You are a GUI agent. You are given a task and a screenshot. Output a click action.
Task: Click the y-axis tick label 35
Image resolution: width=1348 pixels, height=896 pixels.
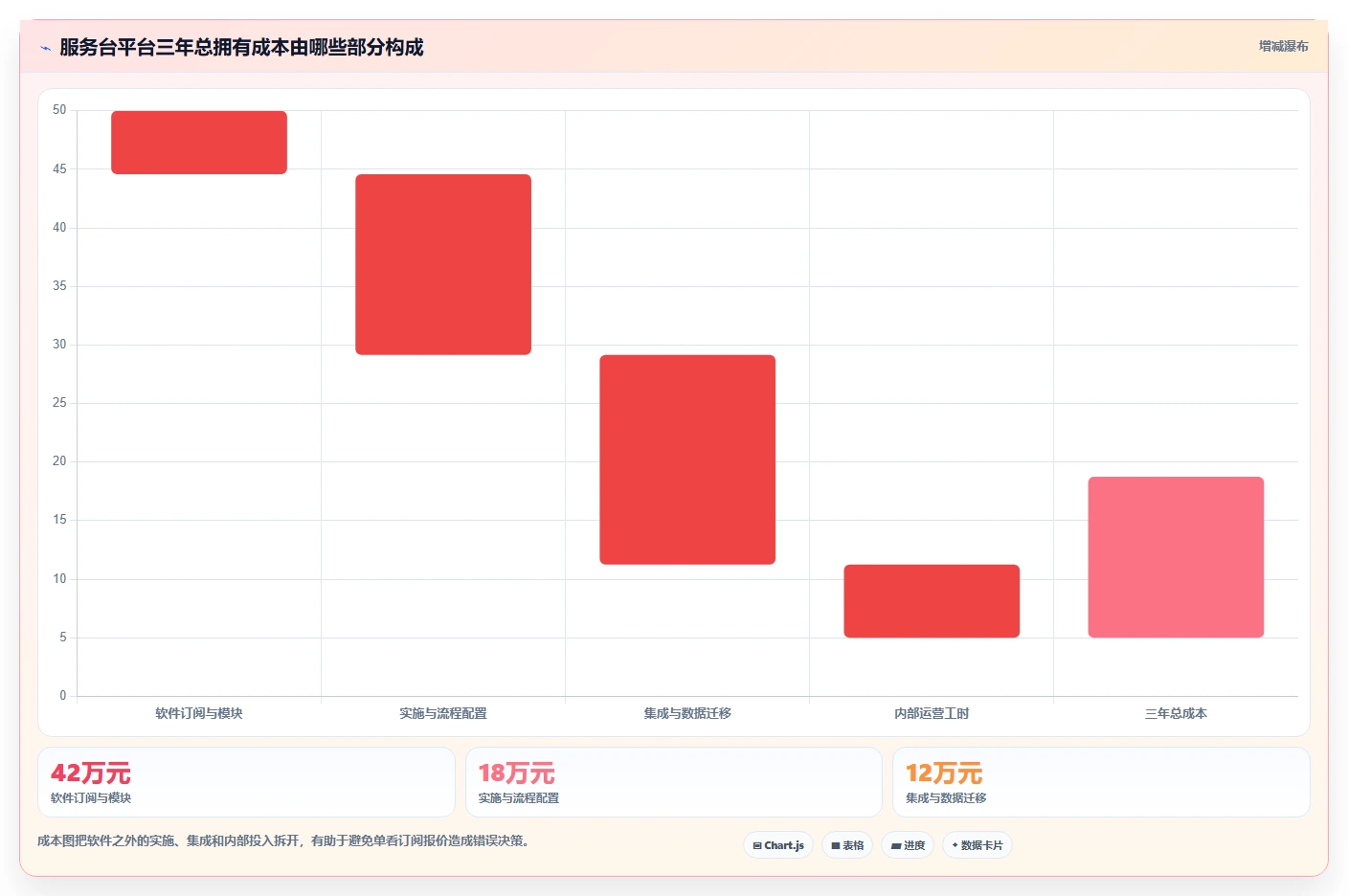click(59, 286)
